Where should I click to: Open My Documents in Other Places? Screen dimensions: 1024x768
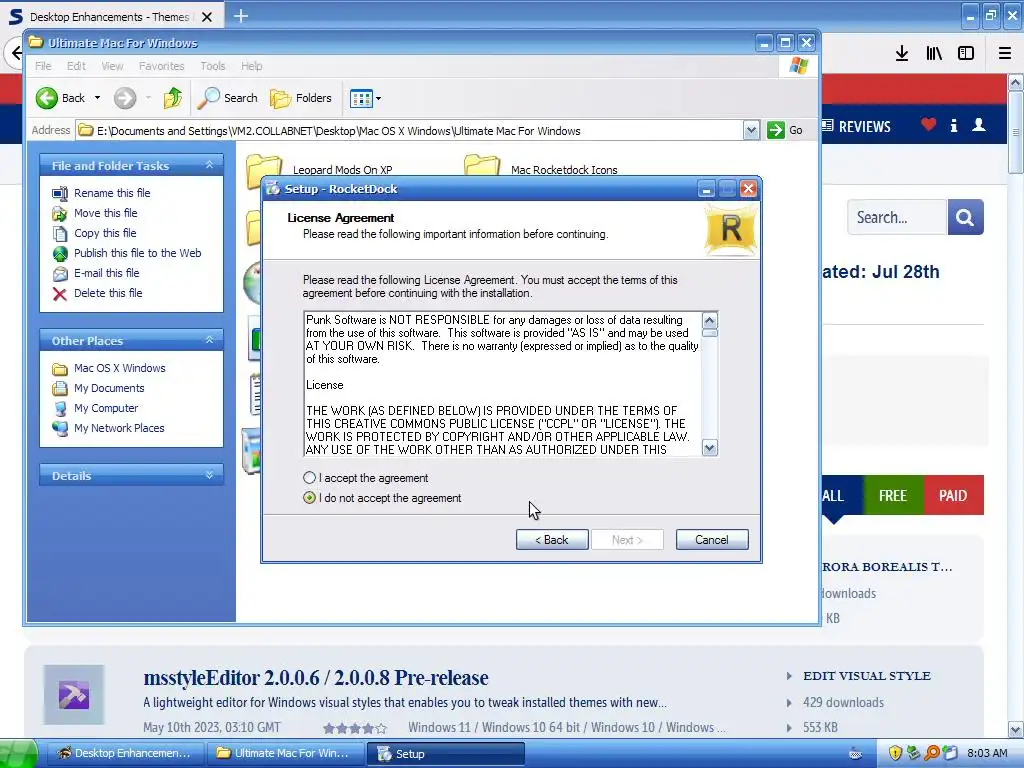(109, 388)
